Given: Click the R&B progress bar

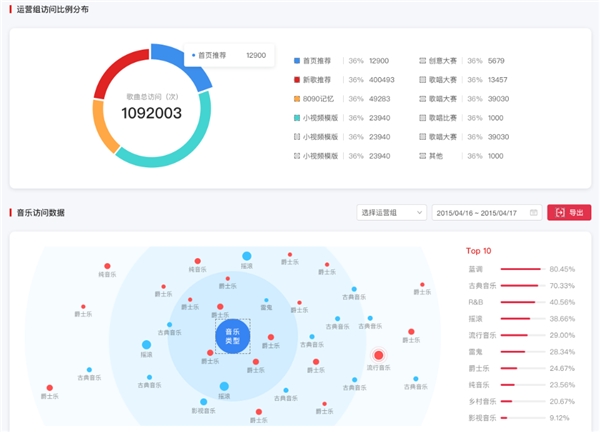Looking at the screenshot, I should point(523,302).
